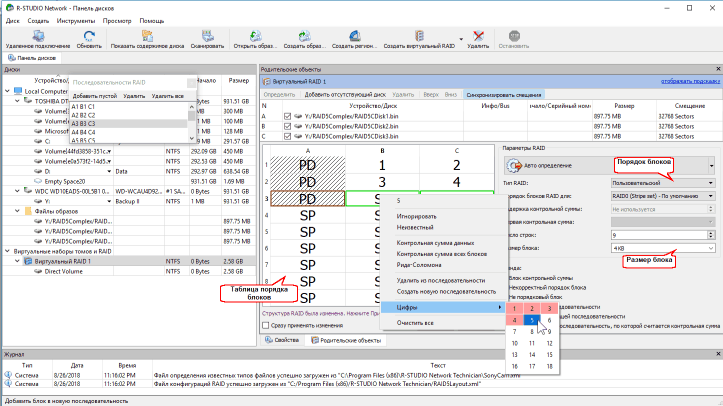The height and width of the screenshot is (406, 723).
Task: Click the Create virtual RAID icon
Action: point(419,36)
